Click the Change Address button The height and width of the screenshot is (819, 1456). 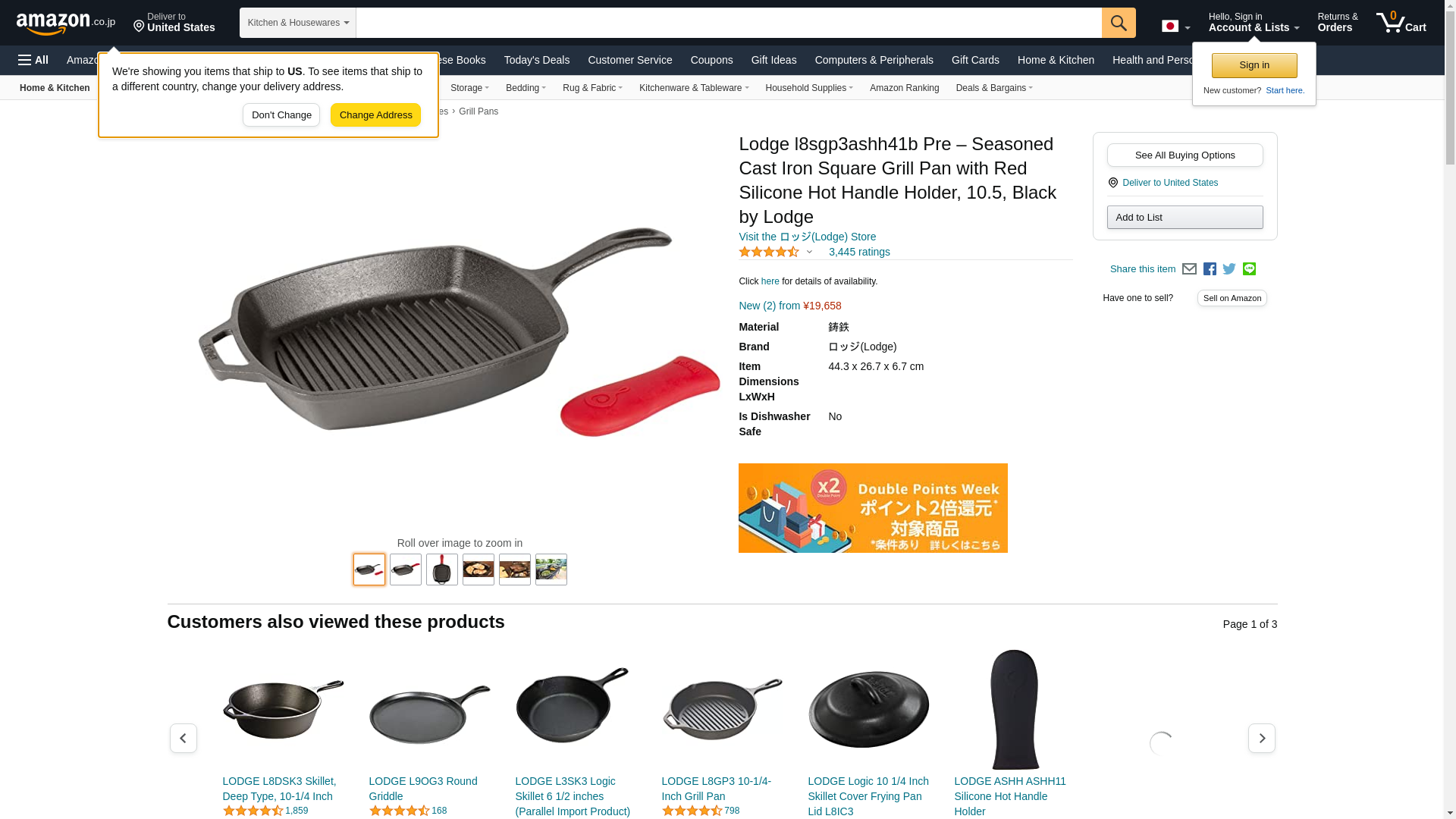(x=375, y=115)
